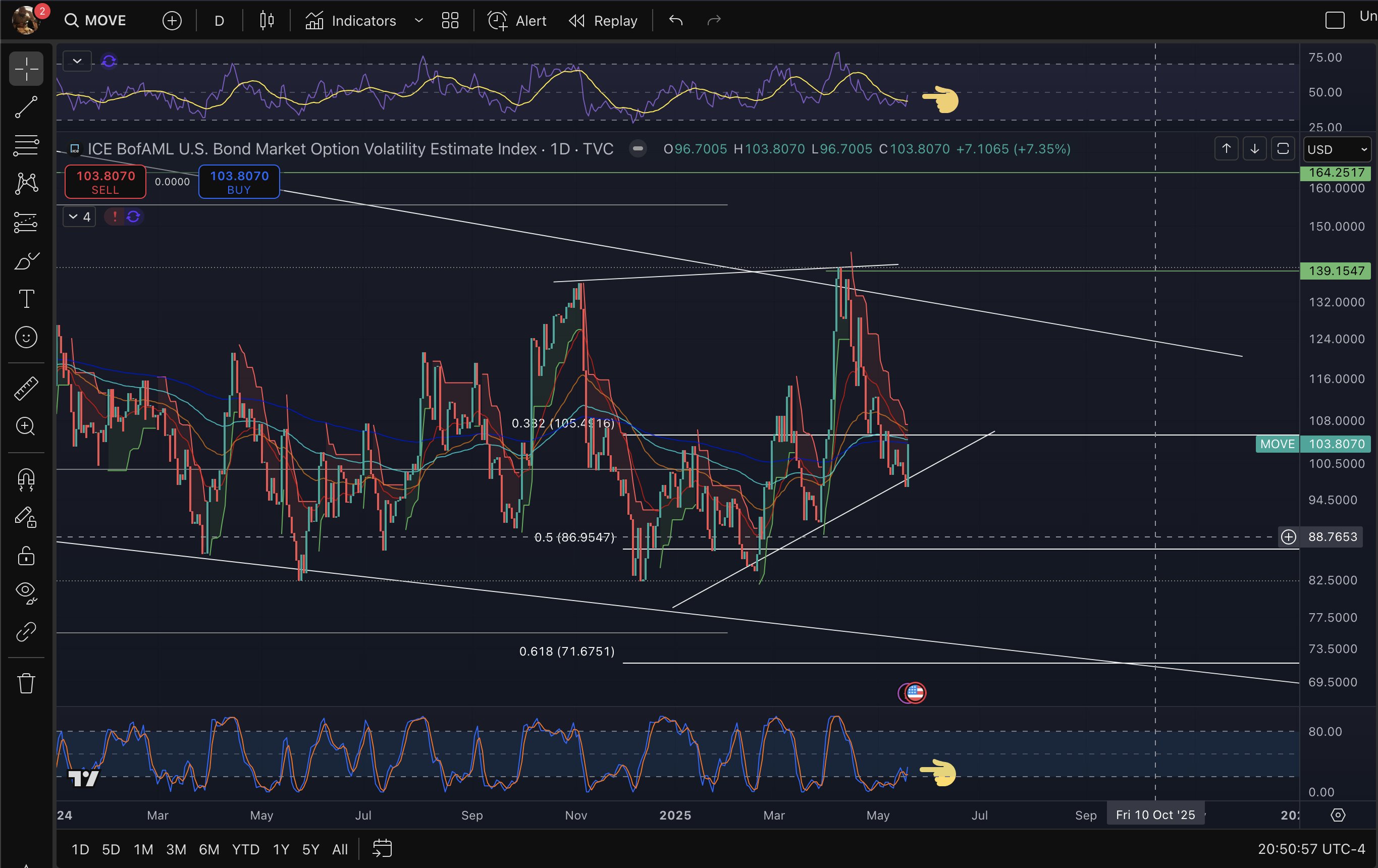Viewport: 1378px width, 868px height.
Task: Toggle stay in drawing mode
Action: (x=26, y=518)
